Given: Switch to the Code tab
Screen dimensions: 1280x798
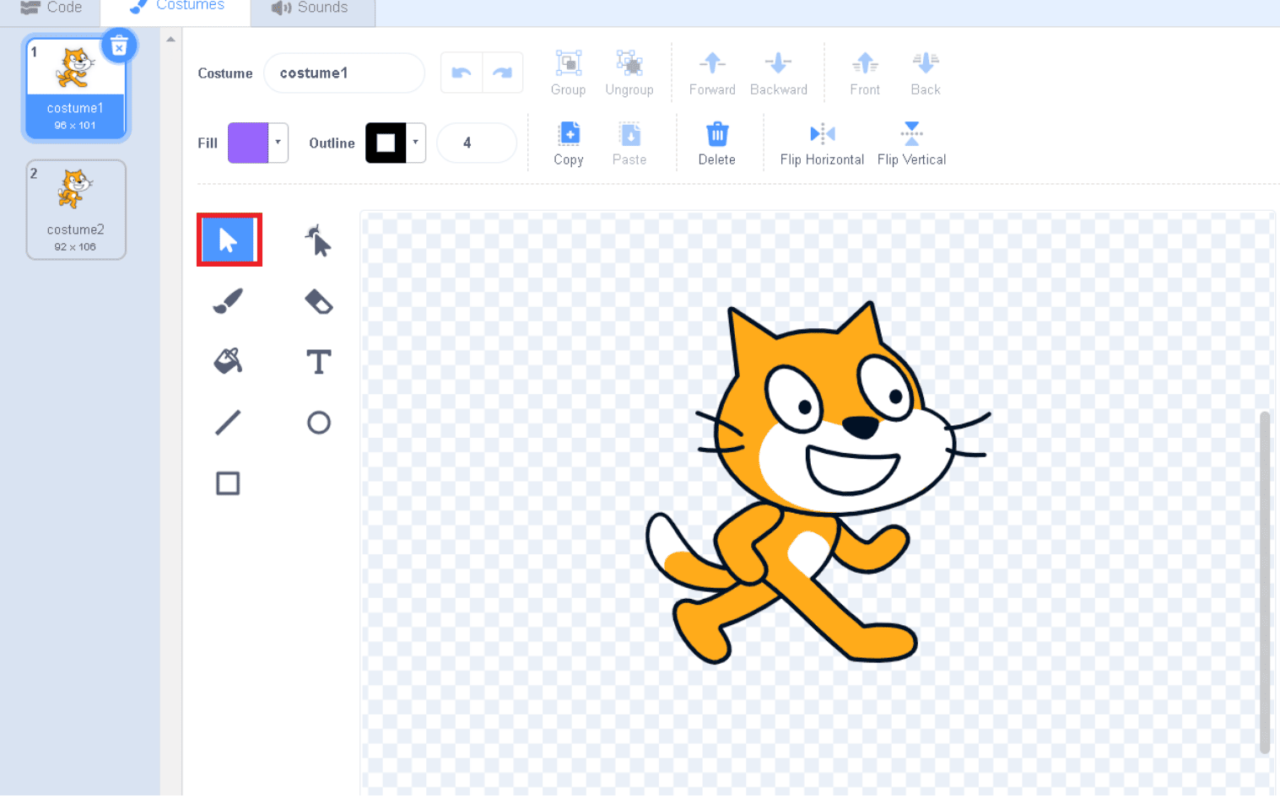Looking at the screenshot, I should tap(50, 8).
